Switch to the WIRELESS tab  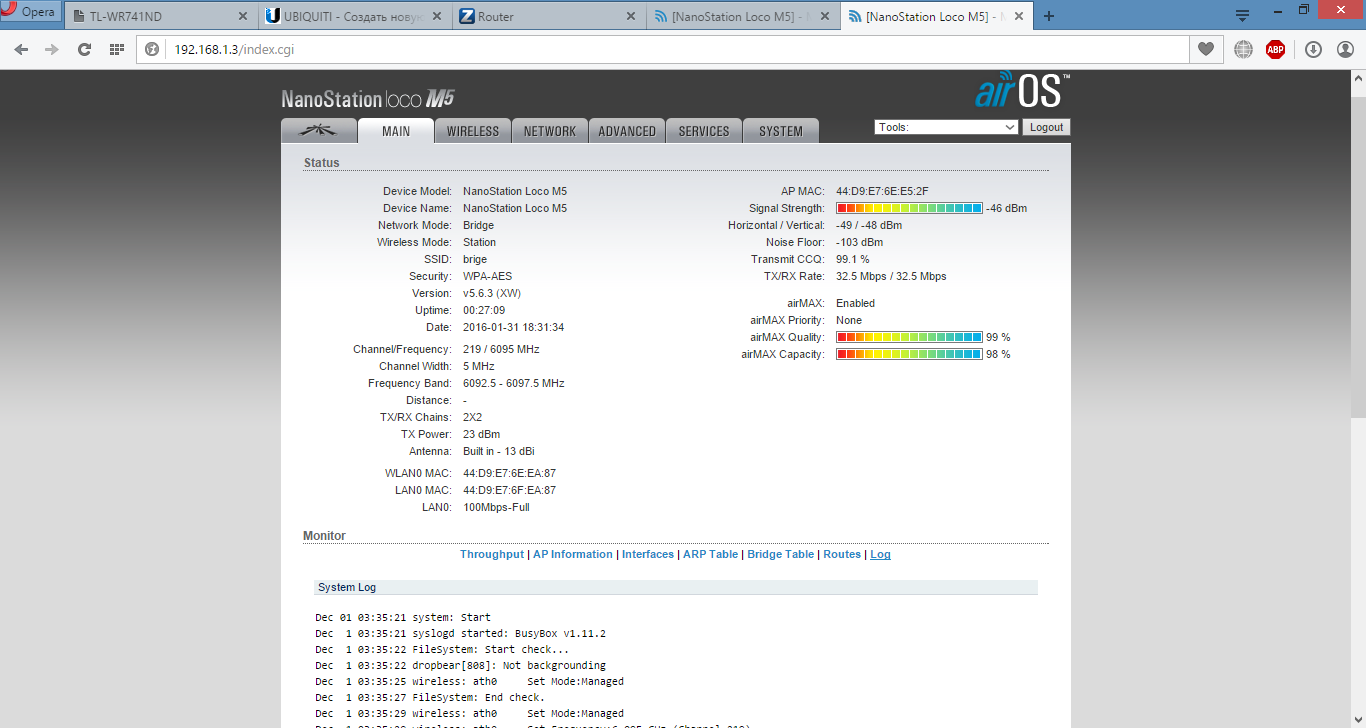[x=472, y=131]
